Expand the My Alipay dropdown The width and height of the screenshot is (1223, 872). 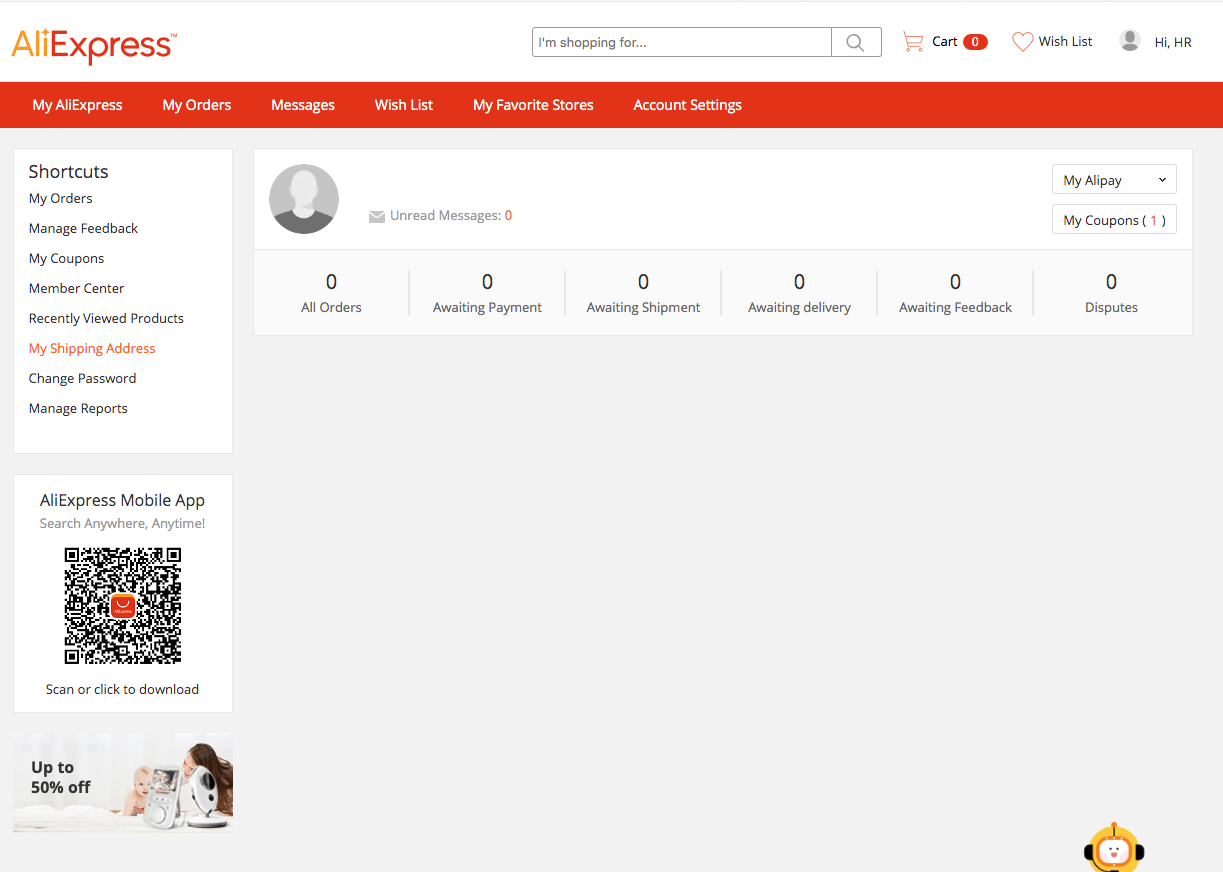click(x=1113, y=179)
